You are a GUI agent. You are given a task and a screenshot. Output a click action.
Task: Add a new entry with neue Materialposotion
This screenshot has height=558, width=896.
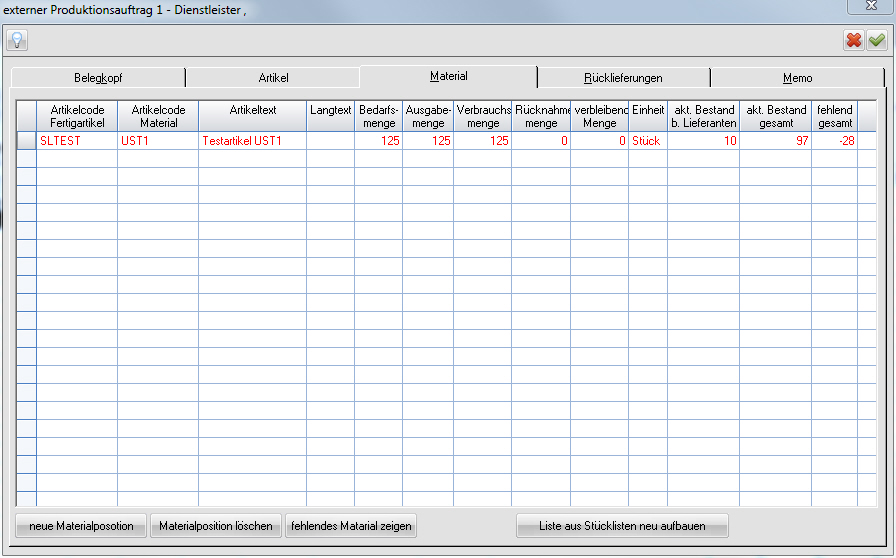81,526
